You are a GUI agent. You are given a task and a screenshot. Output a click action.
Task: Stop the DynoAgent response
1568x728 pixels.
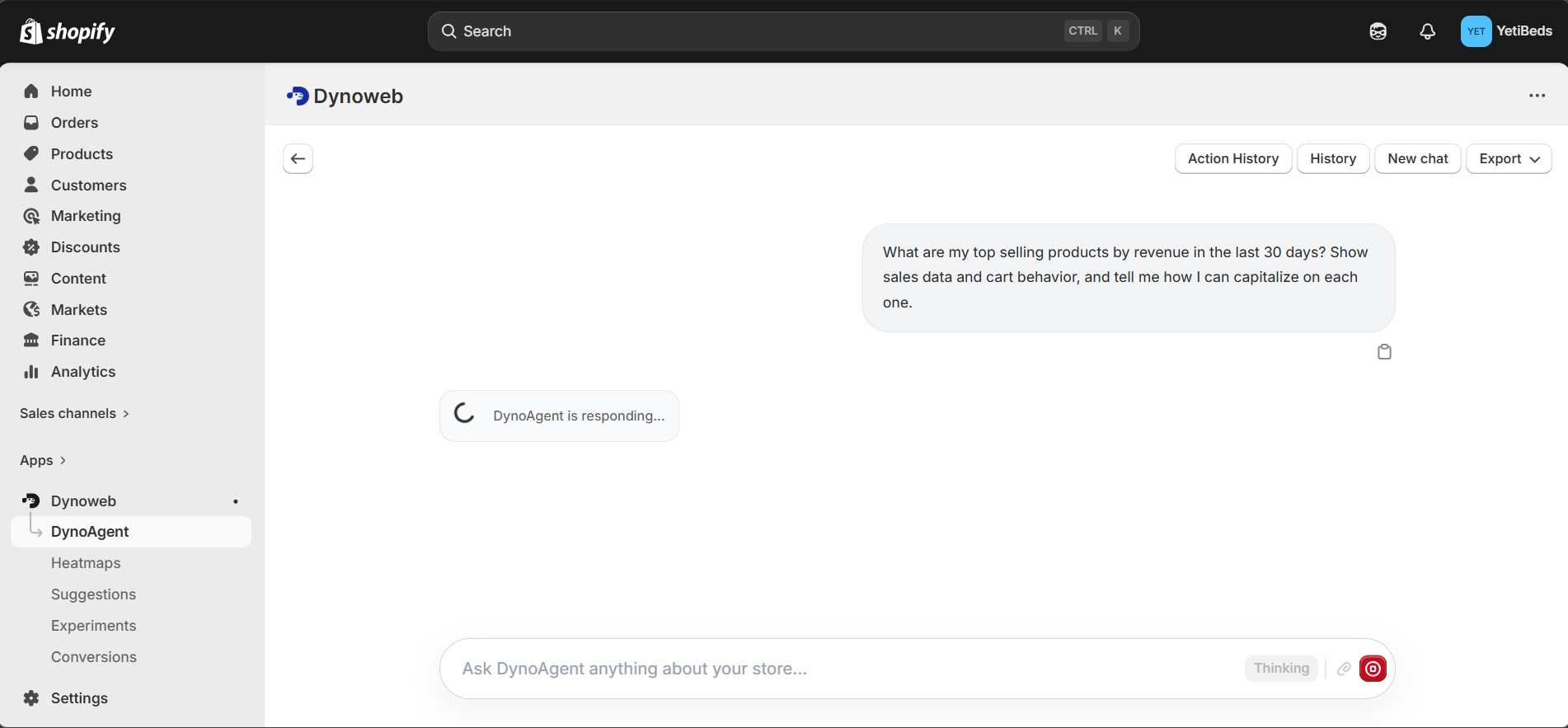click(1373, 669)
